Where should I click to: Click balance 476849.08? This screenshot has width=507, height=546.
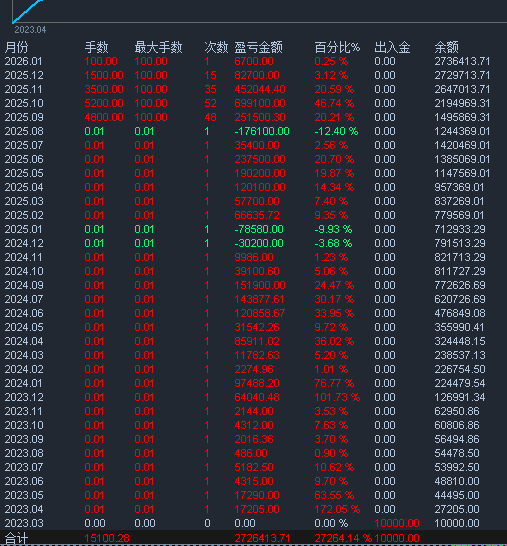pyautogui.click(x=460, y=313)
